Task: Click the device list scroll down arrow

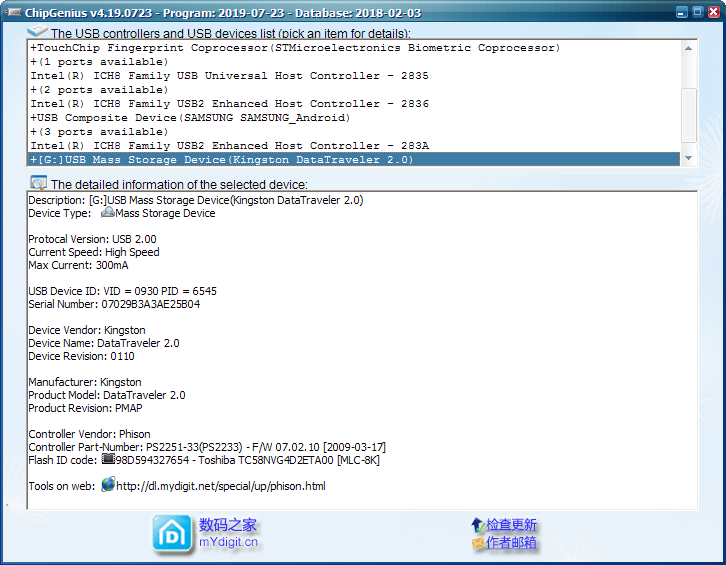Action: click(x=688, y=158)
